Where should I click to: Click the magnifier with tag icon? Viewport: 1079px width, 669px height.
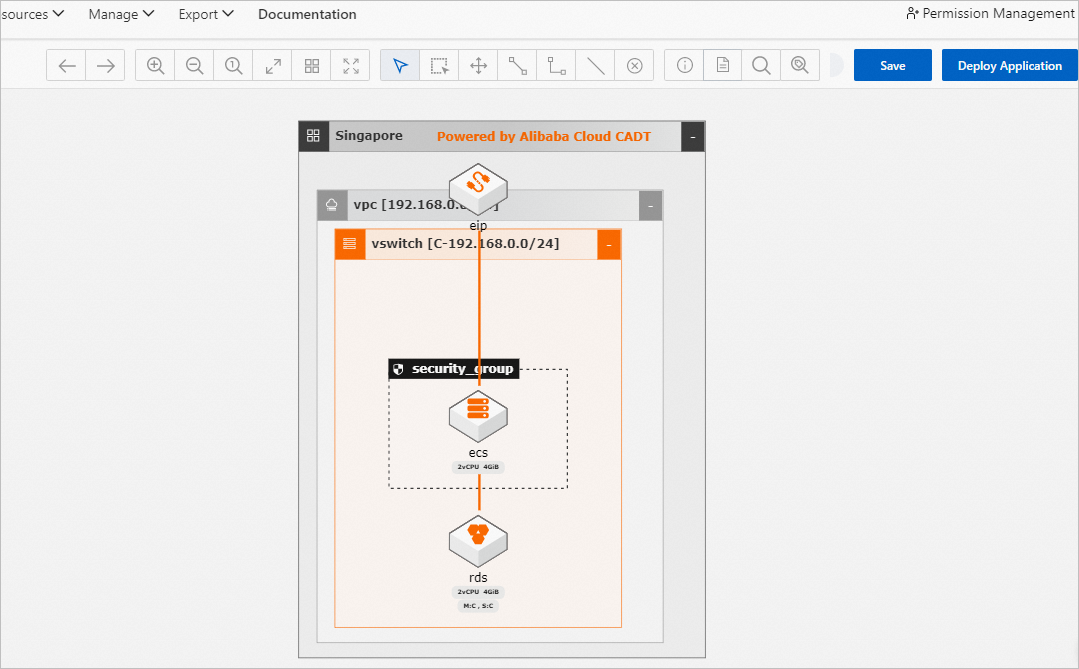pos(800,65)
